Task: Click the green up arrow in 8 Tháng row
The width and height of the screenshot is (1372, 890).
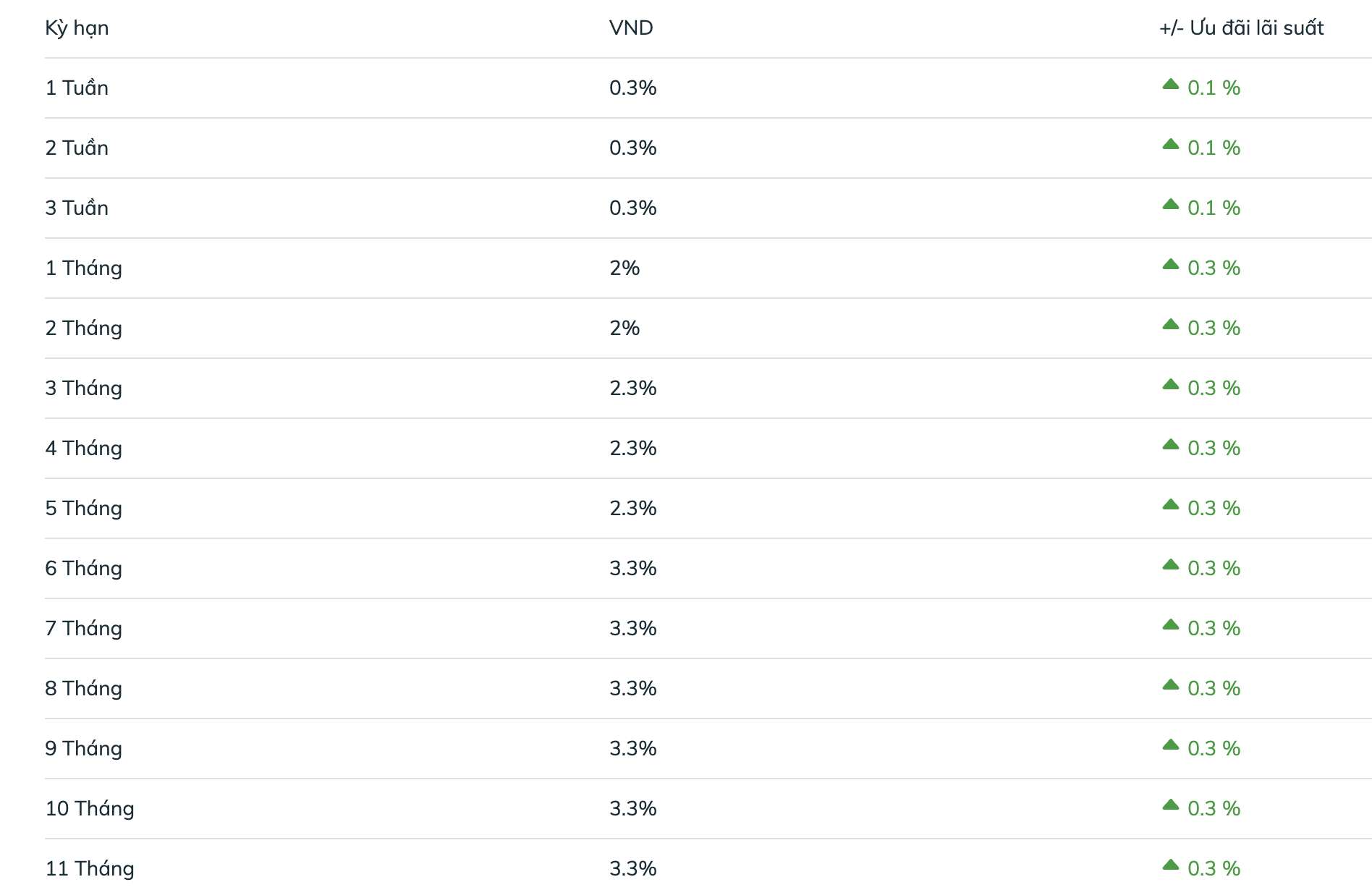Action: coord(1170,685)
